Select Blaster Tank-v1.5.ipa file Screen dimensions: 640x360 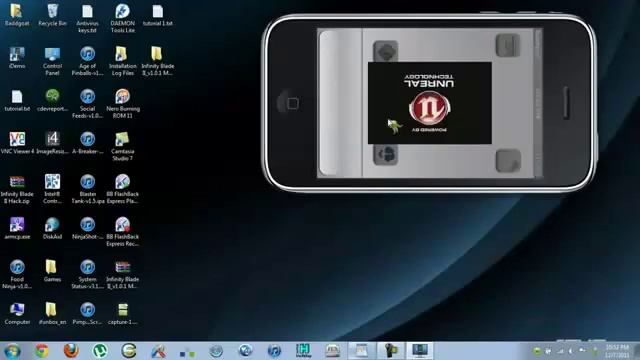click(87, 189)
